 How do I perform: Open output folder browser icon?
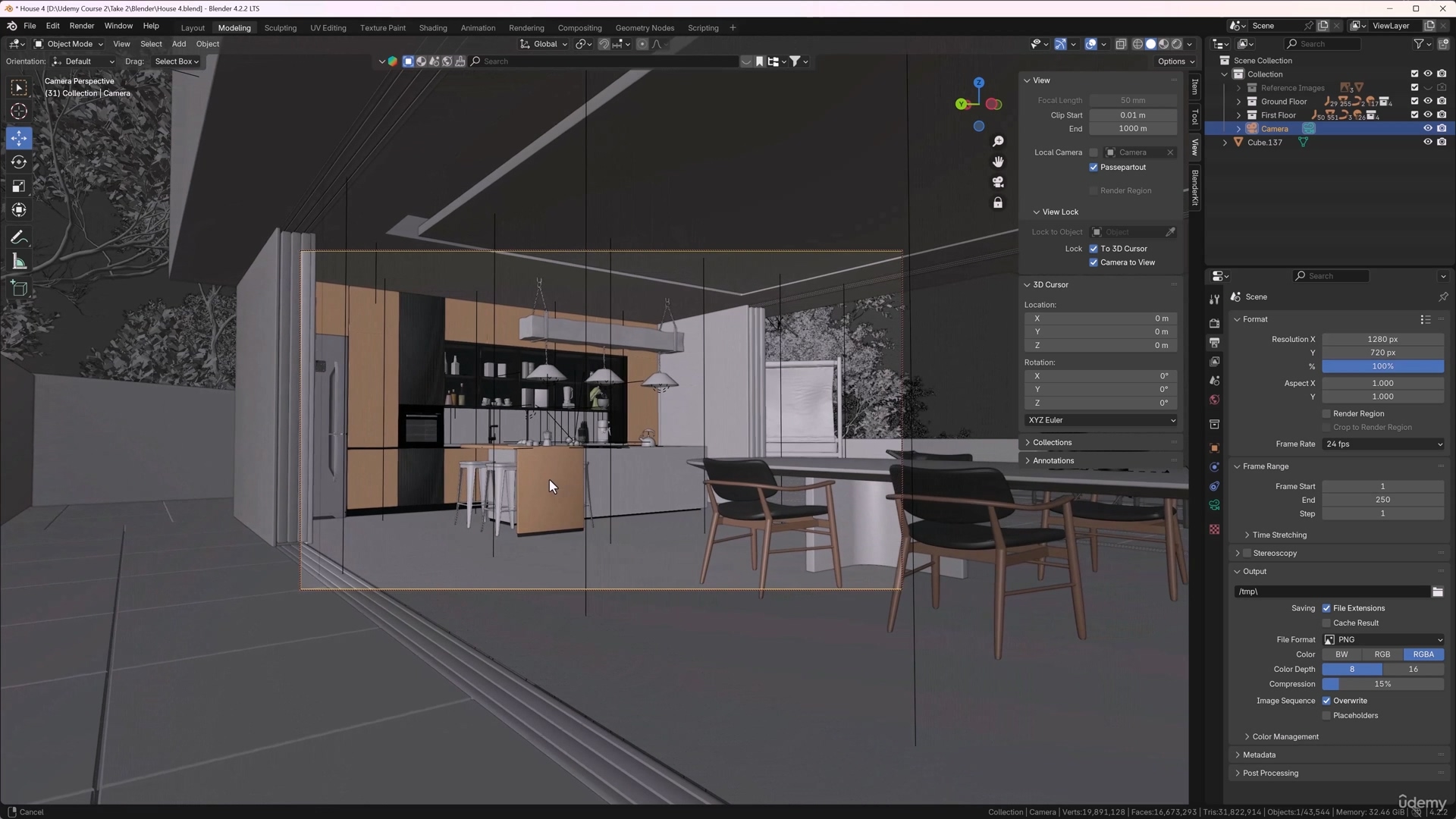point(1438,591)
